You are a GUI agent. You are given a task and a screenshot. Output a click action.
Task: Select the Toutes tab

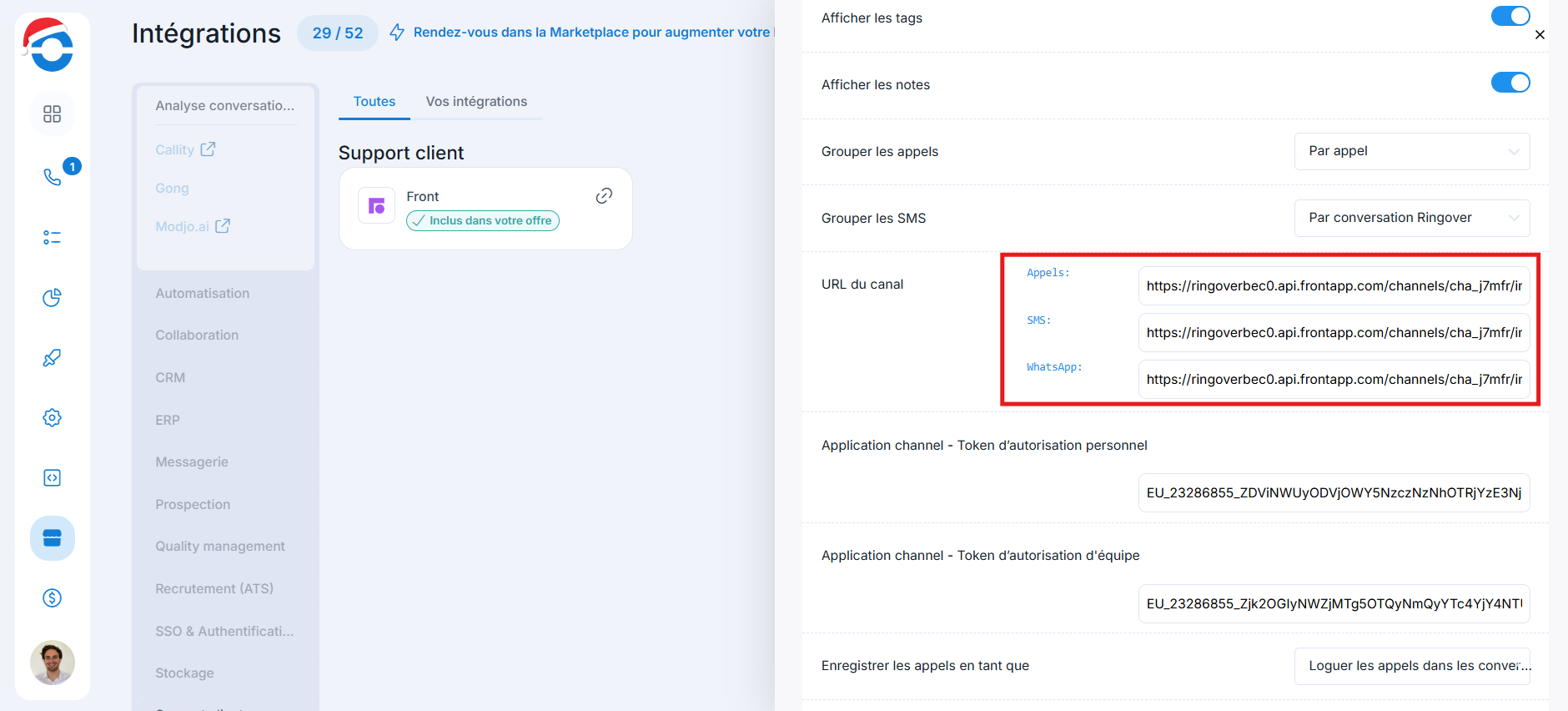(374, 102)
